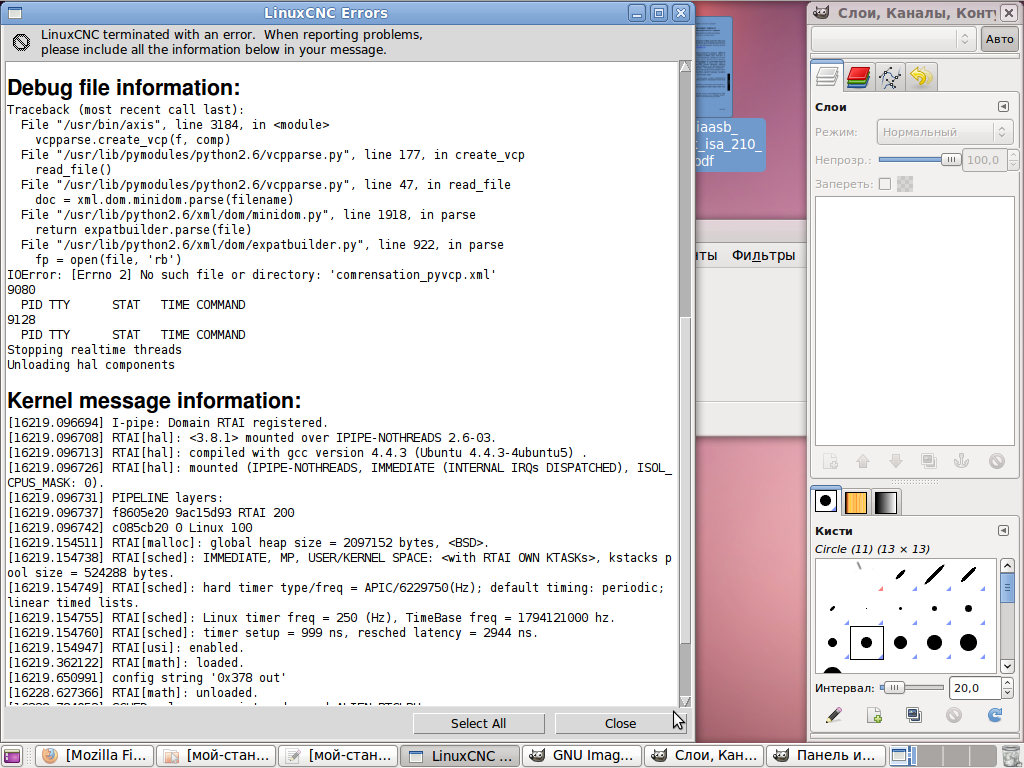Click the error log scrollbar down arrow
This screenshot has width=1024, height=768.
685,701
